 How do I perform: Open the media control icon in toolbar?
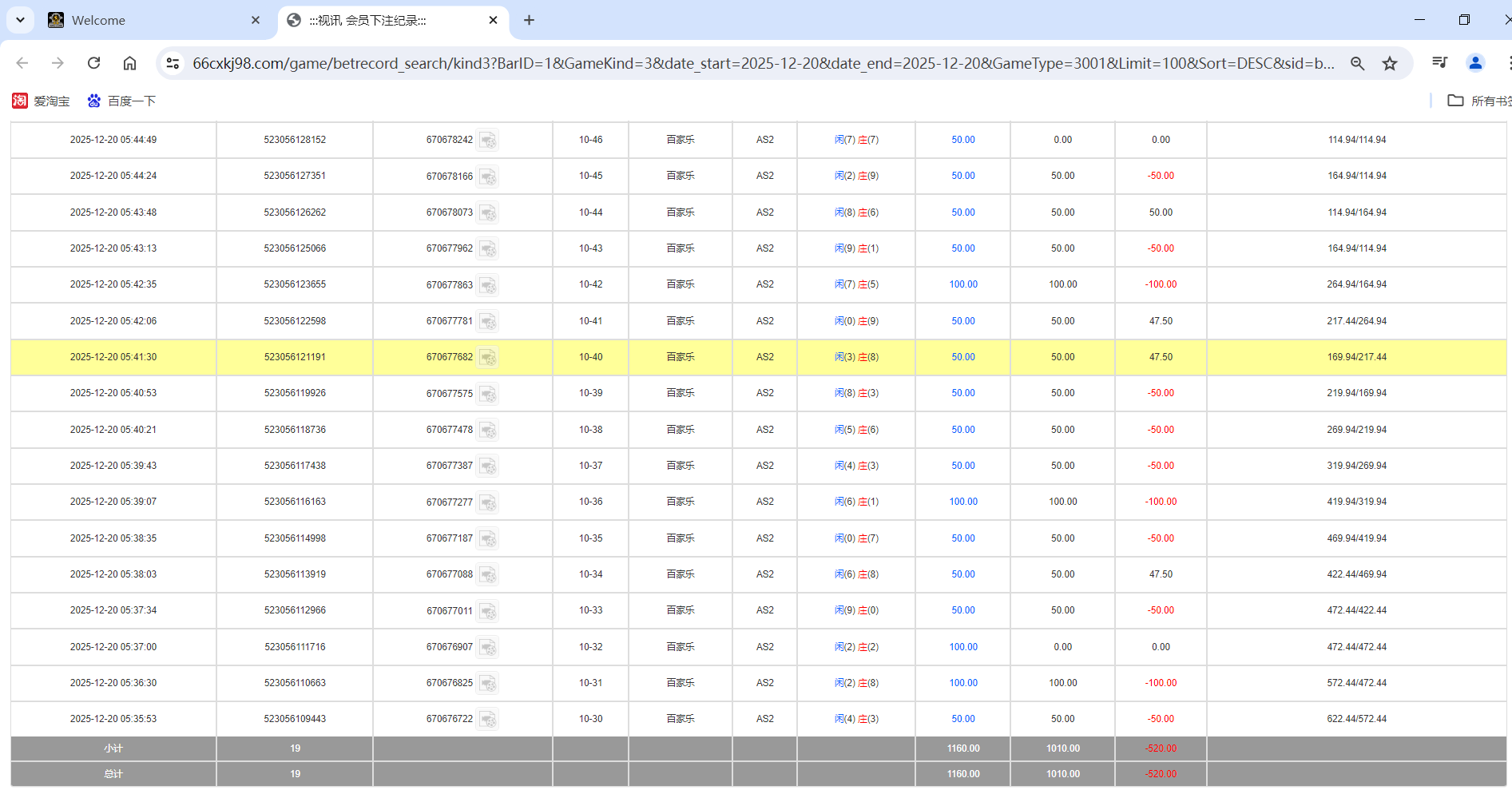(1439, 63)
